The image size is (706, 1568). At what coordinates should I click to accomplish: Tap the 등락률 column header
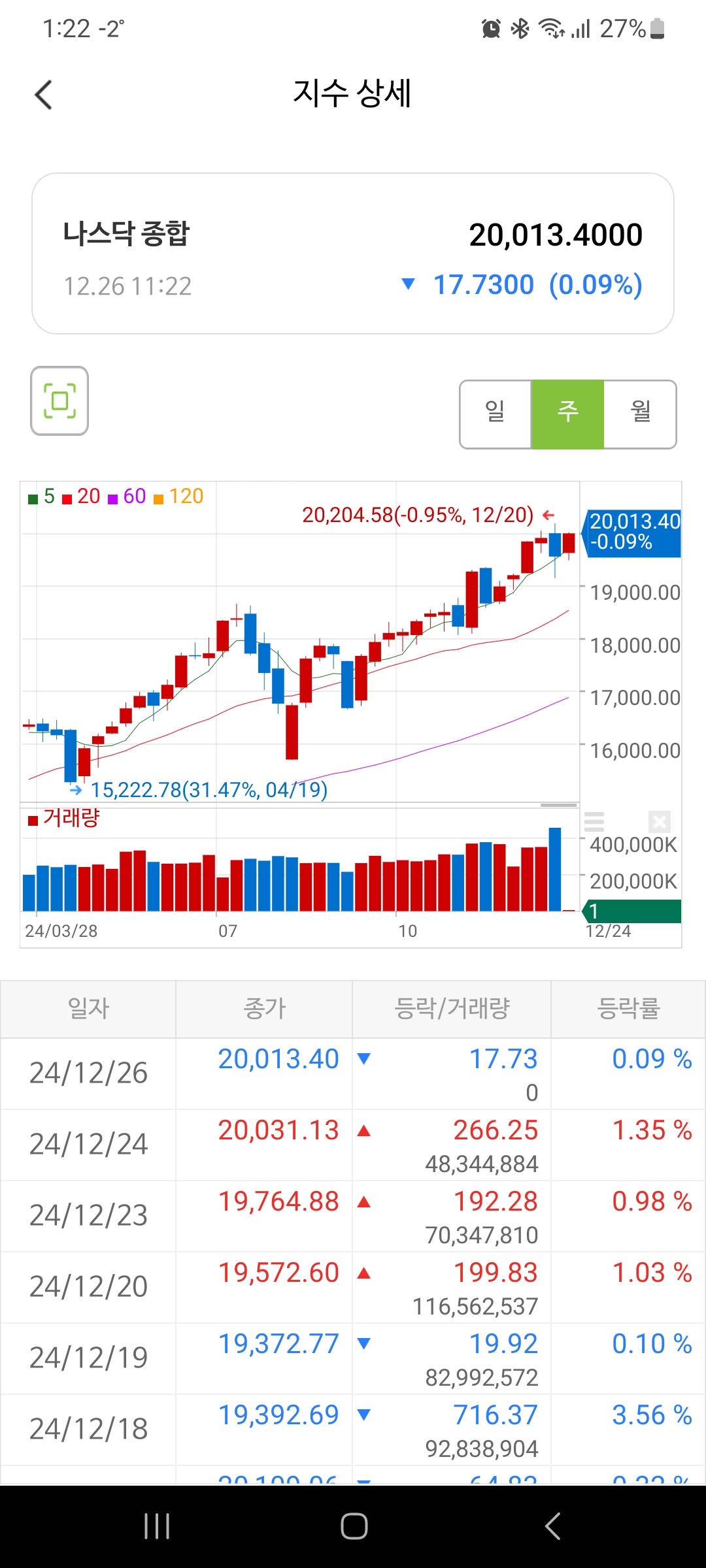tap(628, 1009)
